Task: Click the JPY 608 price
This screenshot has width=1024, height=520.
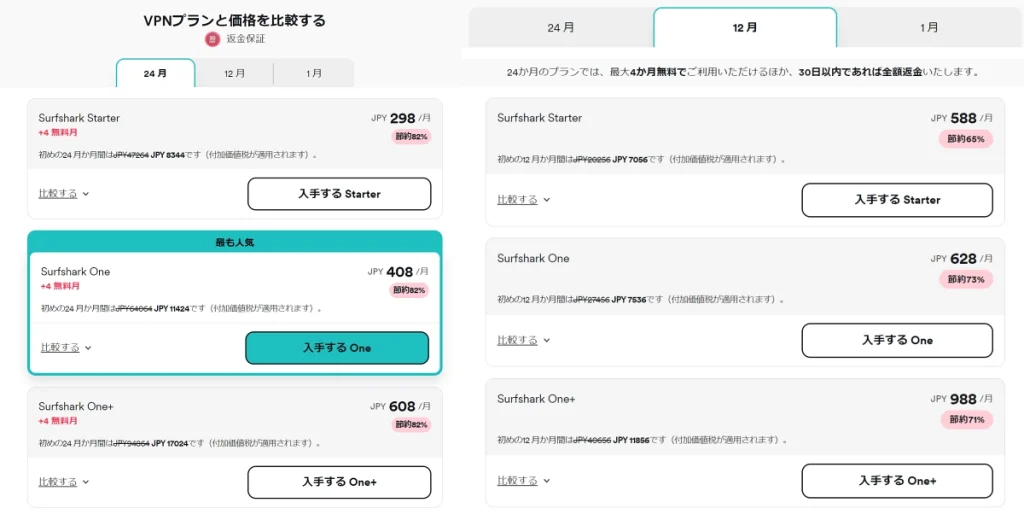Action: tap(401, 406)
